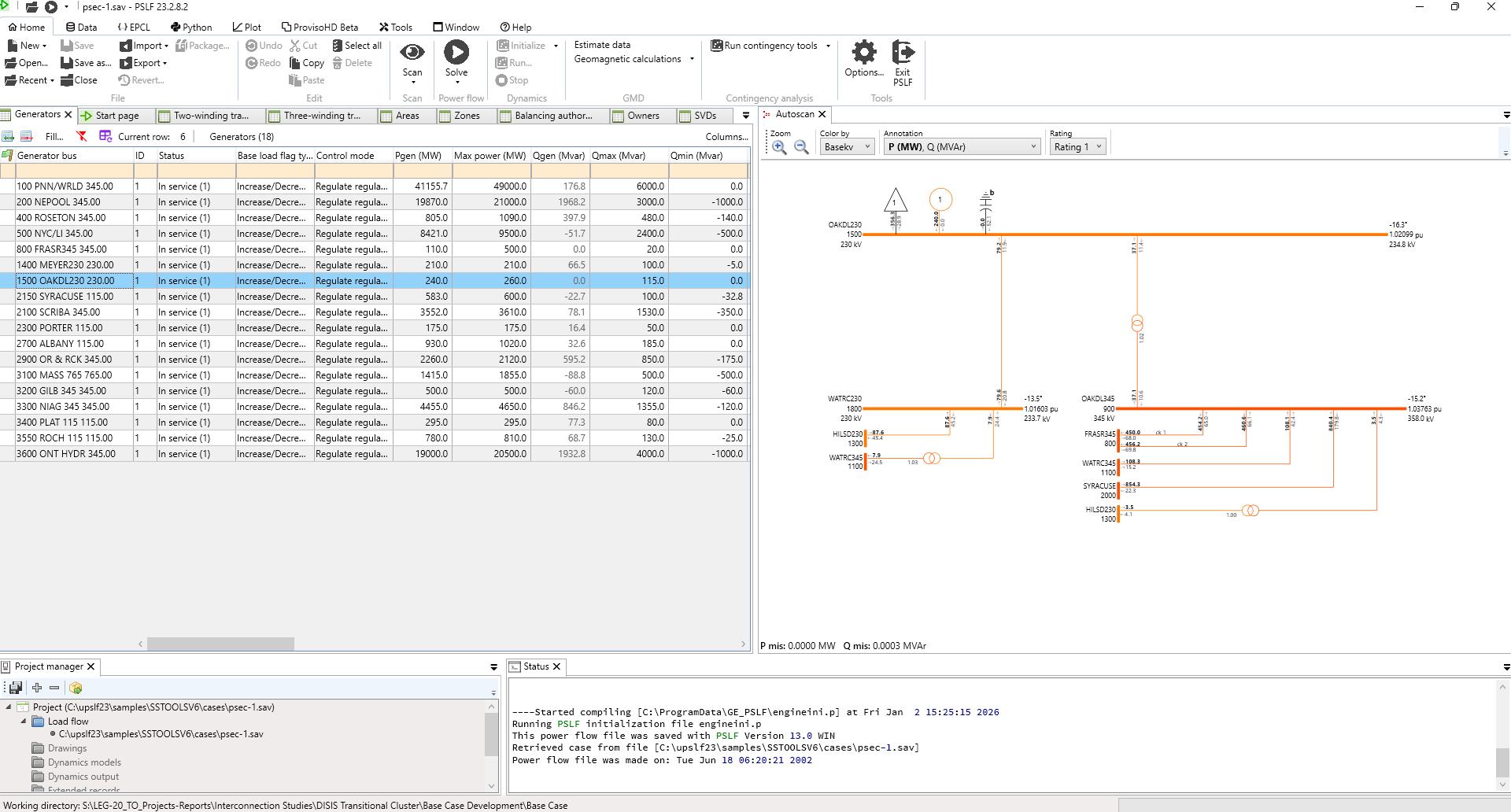Click the Select all icon
This screenshot has height=812, width=1511.
(x=338, y=46)
